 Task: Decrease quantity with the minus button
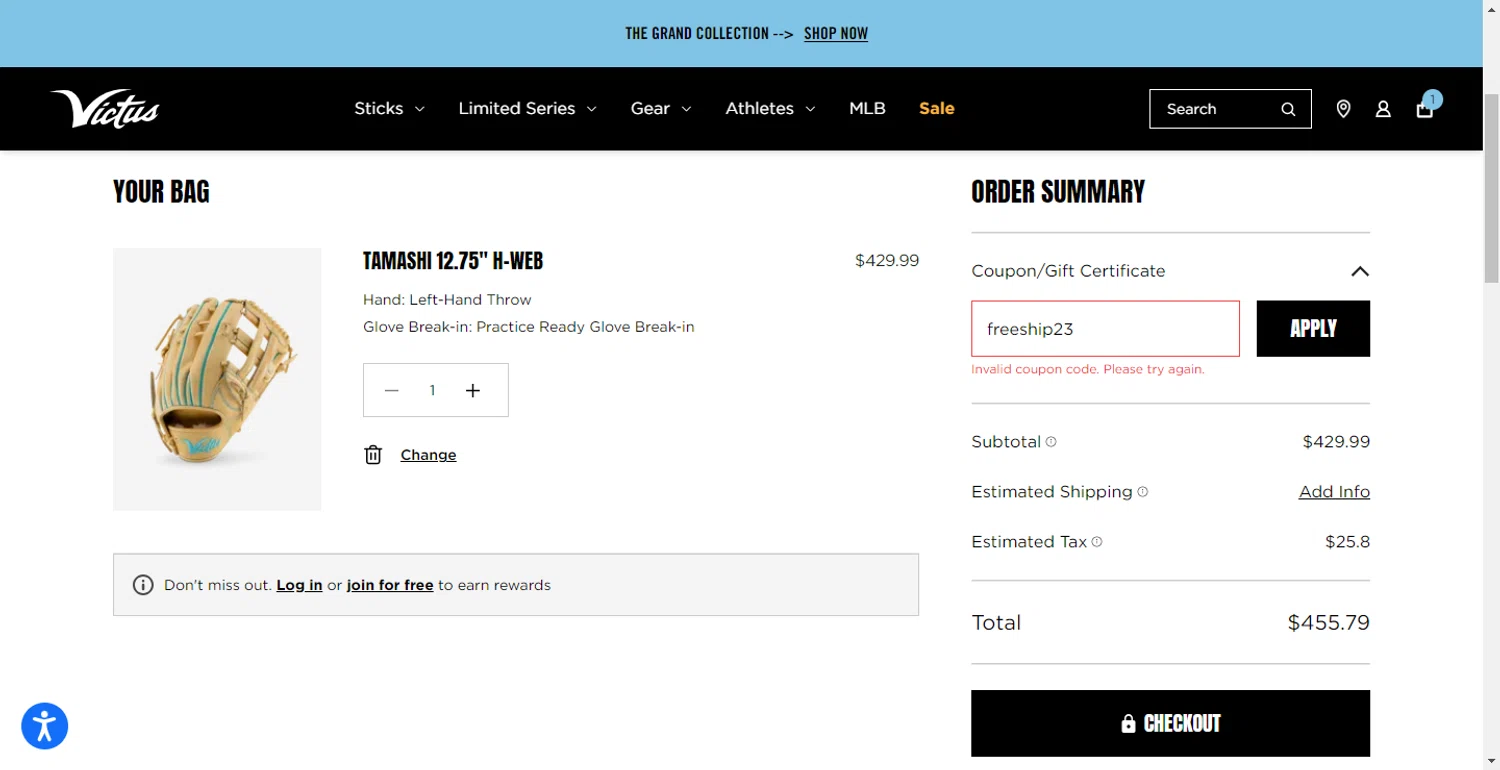(x=392, y=390)
